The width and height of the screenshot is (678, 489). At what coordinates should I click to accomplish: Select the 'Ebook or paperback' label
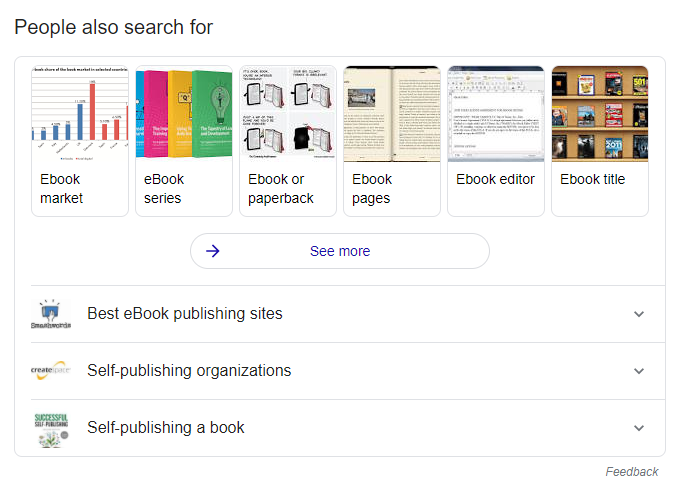[281, 189]
